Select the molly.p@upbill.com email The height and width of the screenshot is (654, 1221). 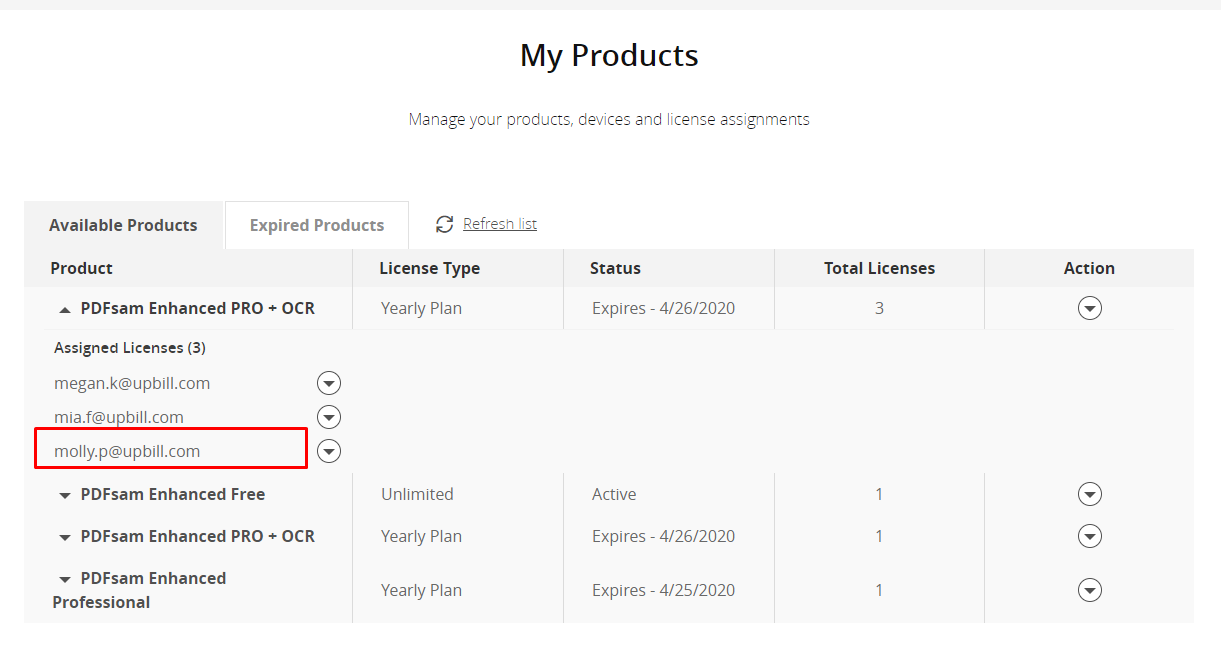(x=127, y=451)
